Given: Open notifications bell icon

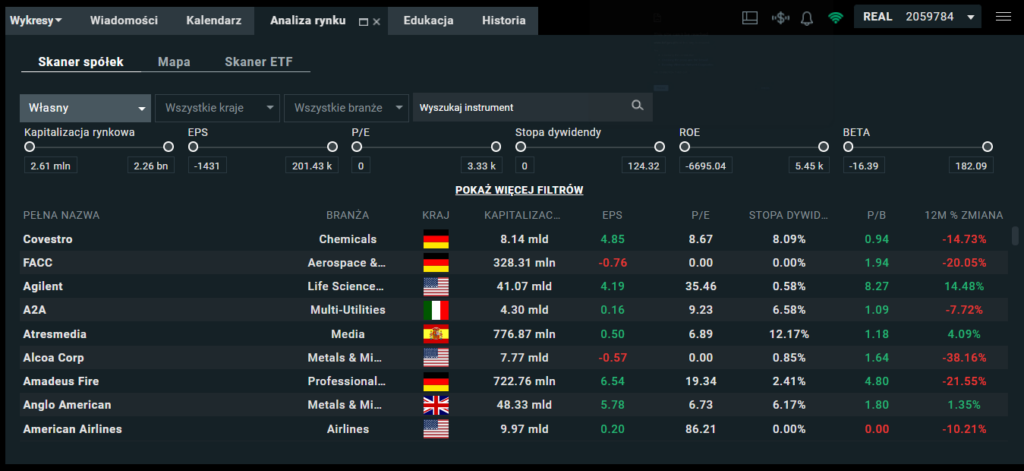Looking at the screenshot, I should pos(807,18).
